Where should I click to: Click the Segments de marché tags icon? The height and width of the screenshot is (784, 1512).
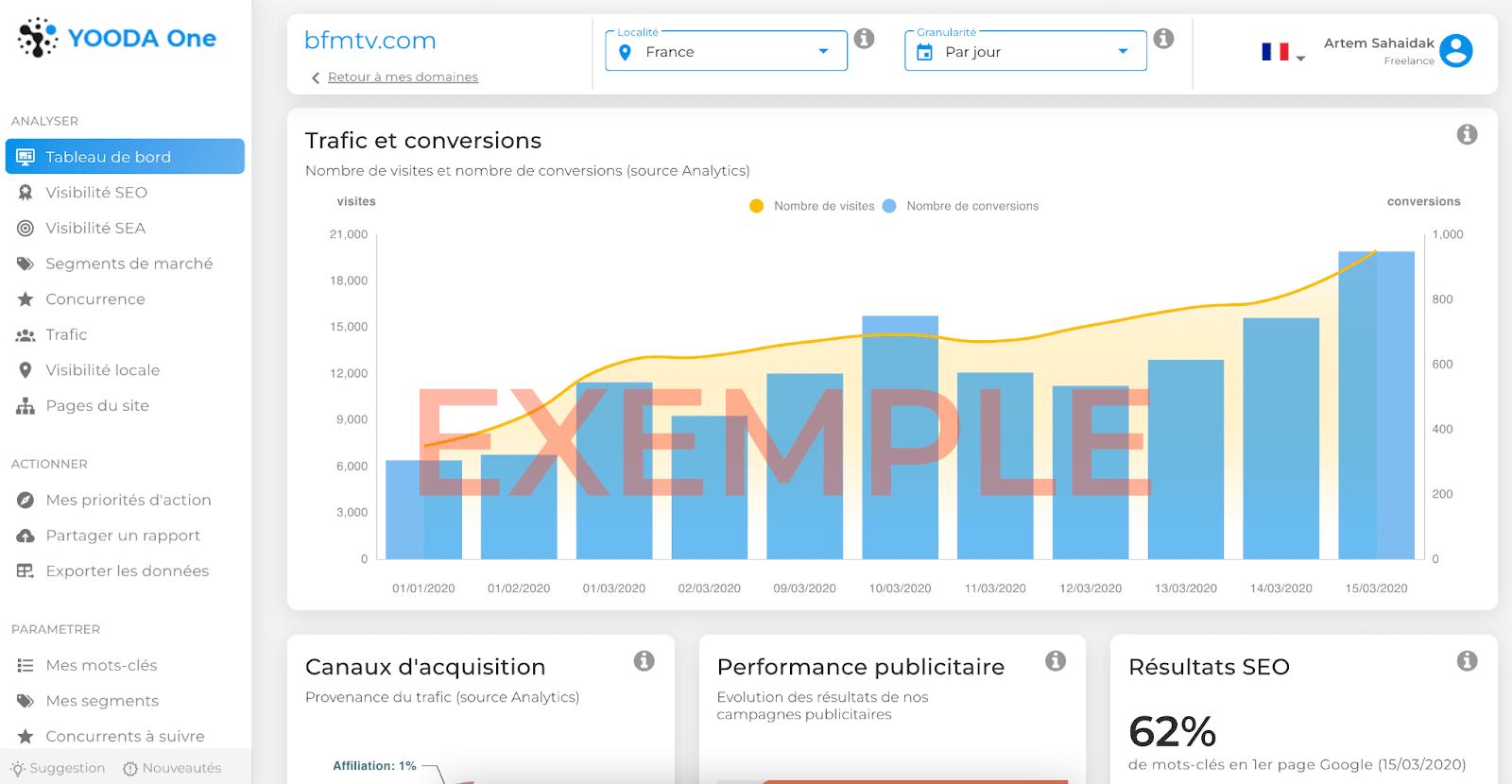click(x=26, y=264)
